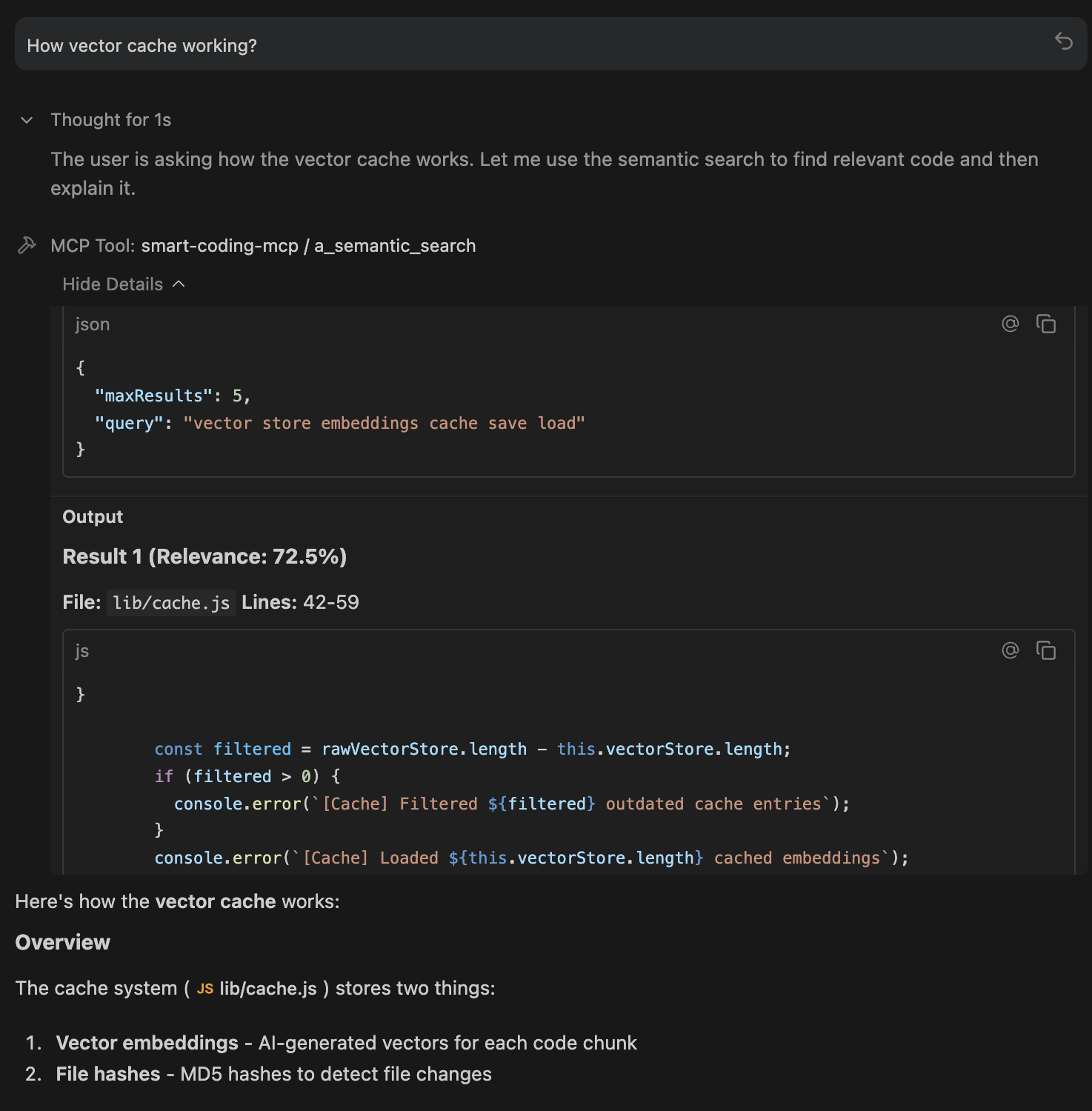1092x1111 pixels.
Task: Click the @ mention icon on json block
Action: pos(1011,324)
